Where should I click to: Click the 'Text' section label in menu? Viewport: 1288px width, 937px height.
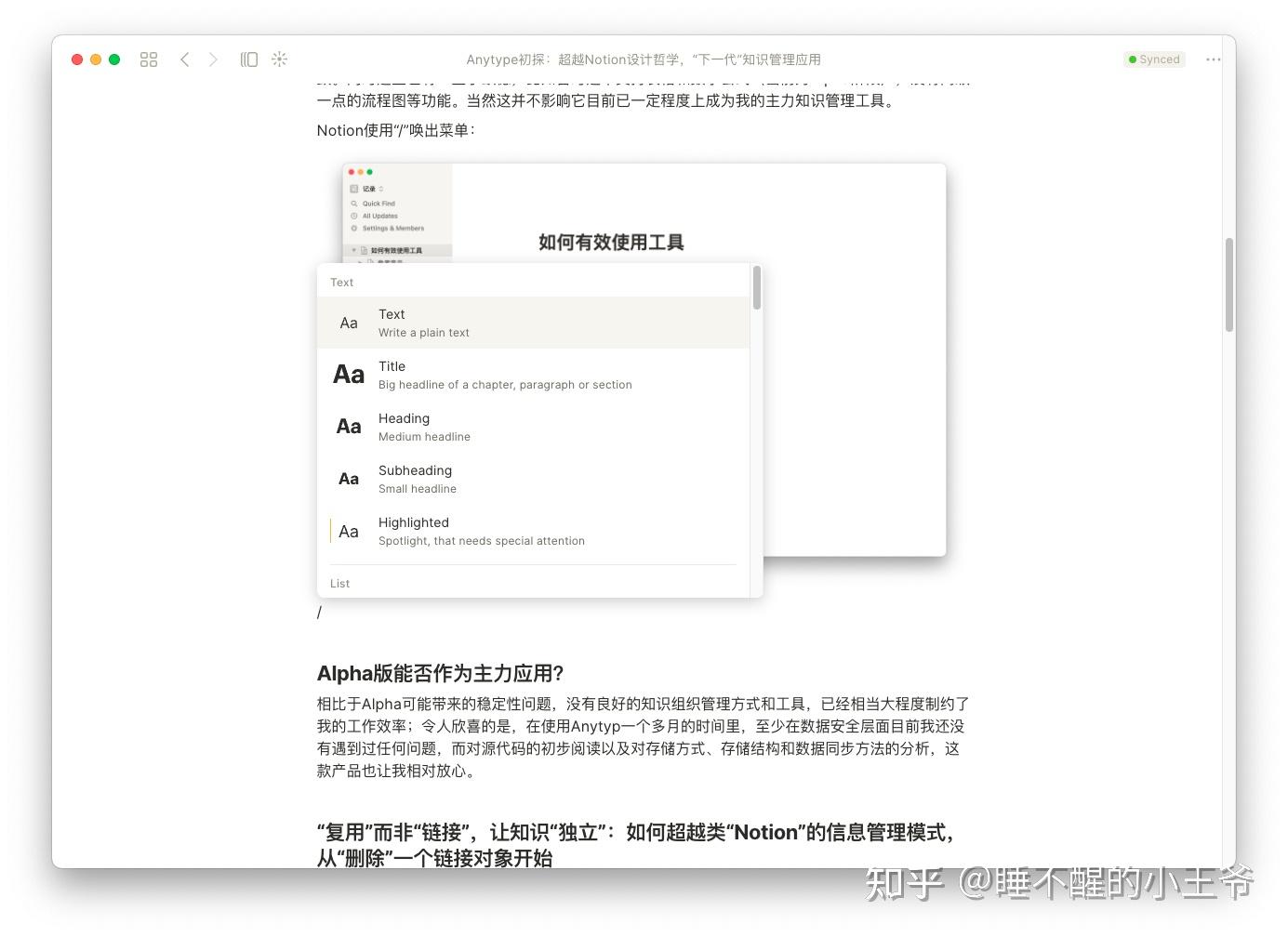(341, 283)
